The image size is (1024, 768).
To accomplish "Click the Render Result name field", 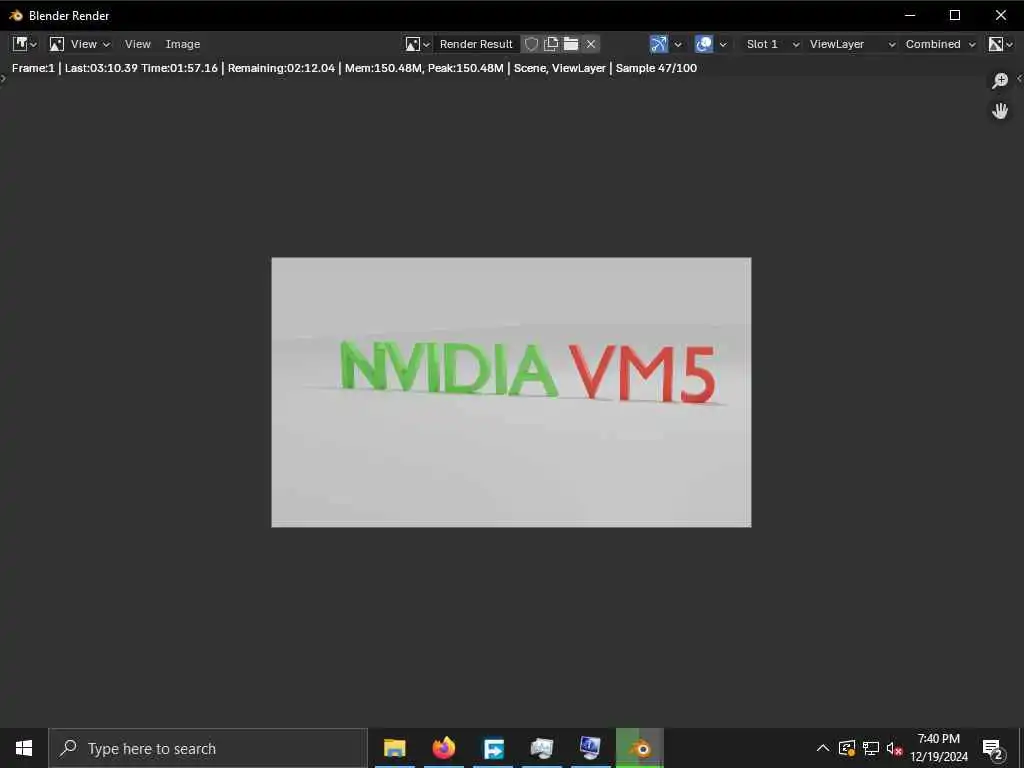I will pos(476,44).
